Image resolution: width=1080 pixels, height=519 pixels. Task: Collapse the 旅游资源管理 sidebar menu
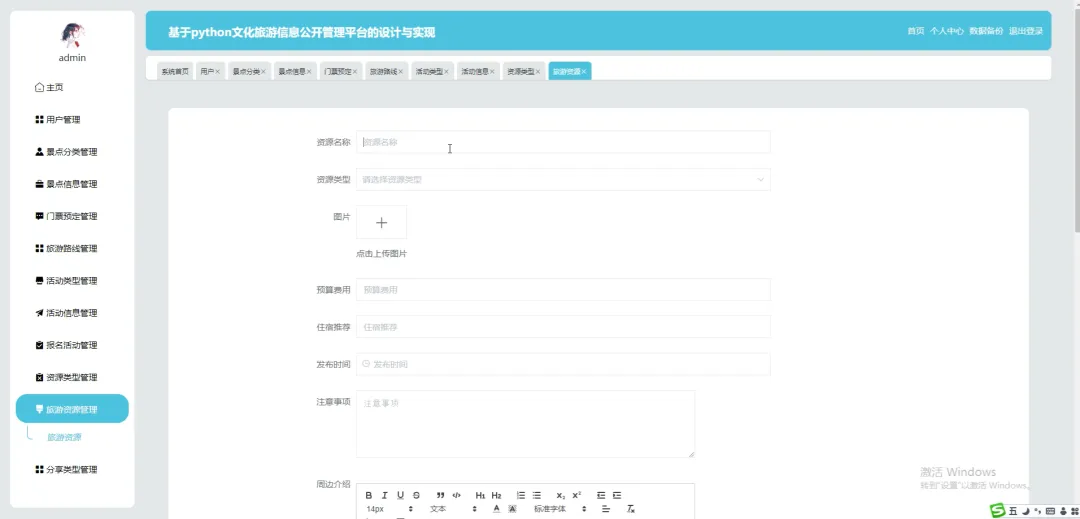pos(72,409)
